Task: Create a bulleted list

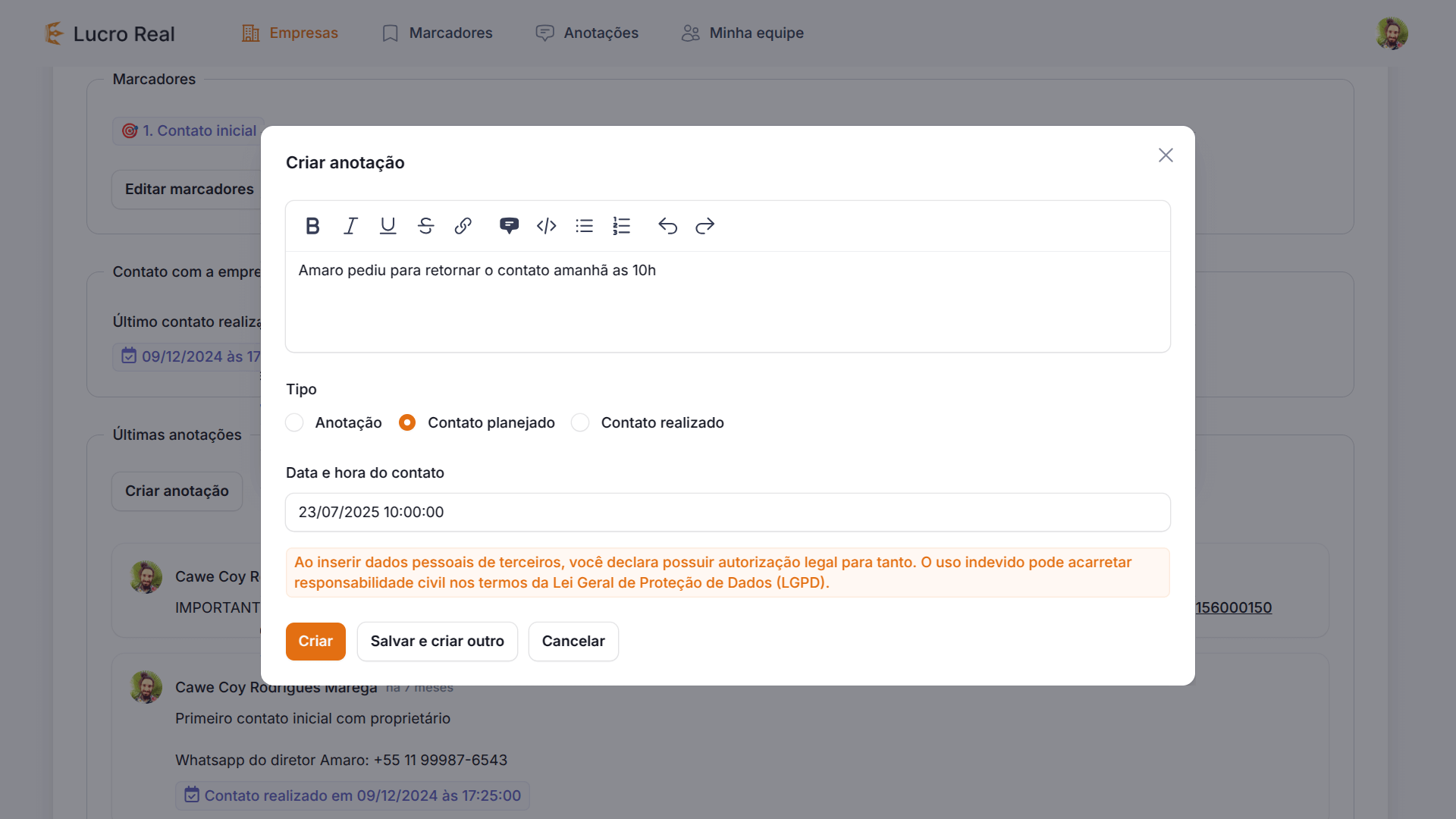Action: 584,226
